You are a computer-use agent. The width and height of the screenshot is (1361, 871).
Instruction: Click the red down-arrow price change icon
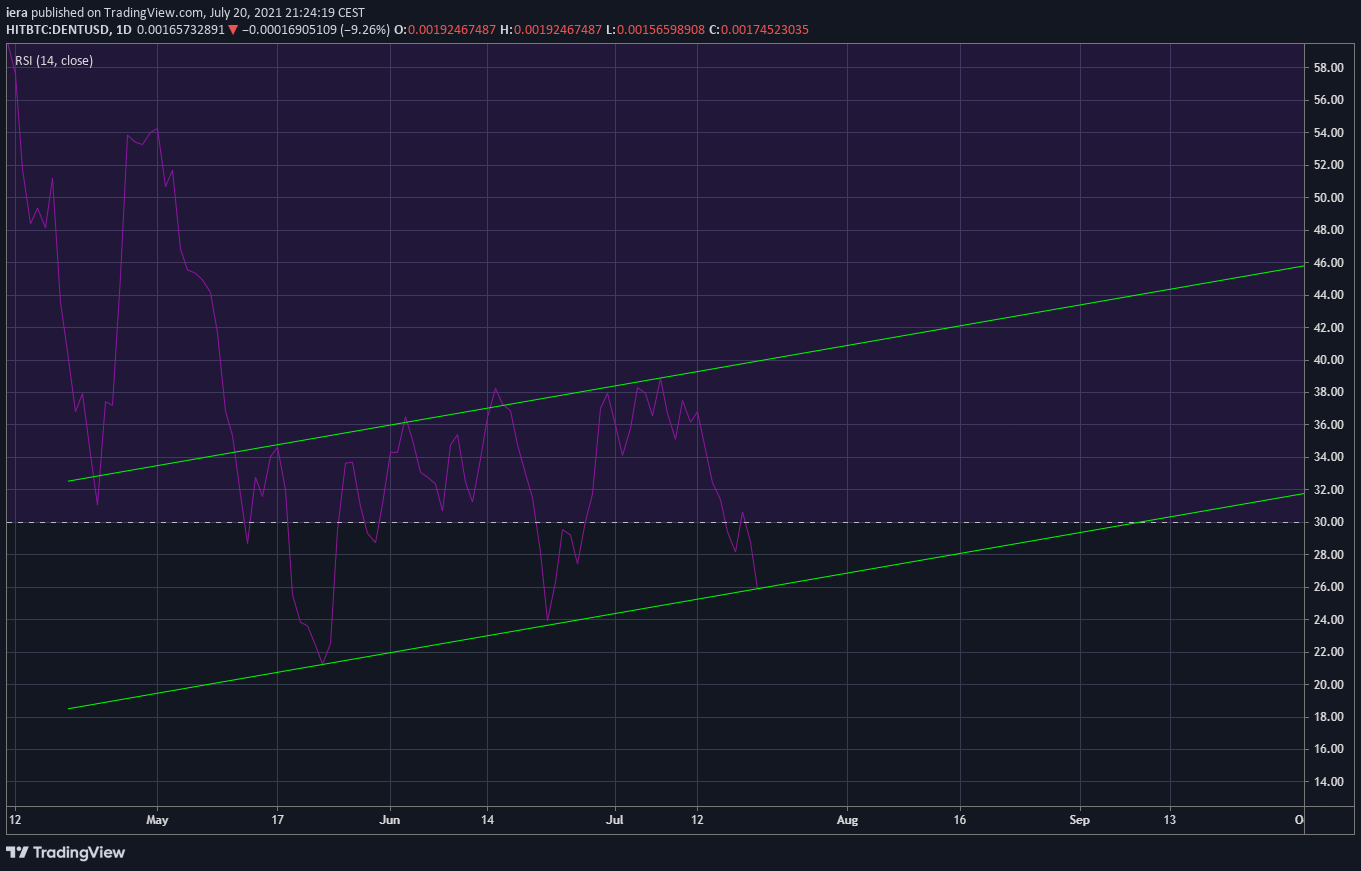point(233,30)
